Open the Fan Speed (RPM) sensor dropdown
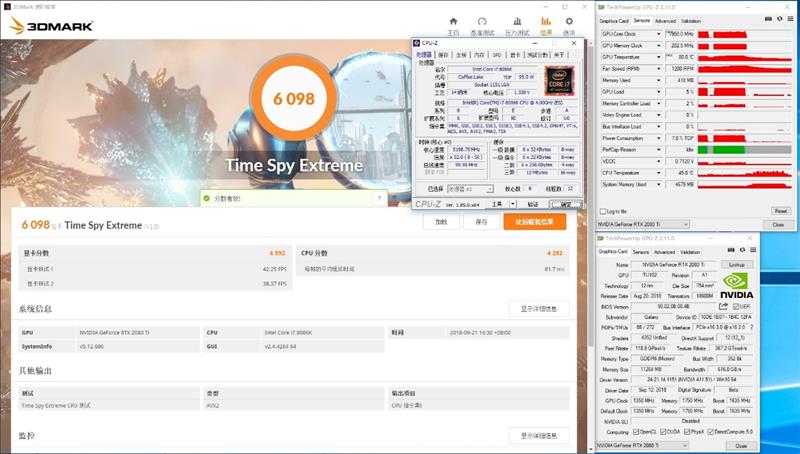The height and width of the screenshot is (454, 800). [x=659, y=68]
